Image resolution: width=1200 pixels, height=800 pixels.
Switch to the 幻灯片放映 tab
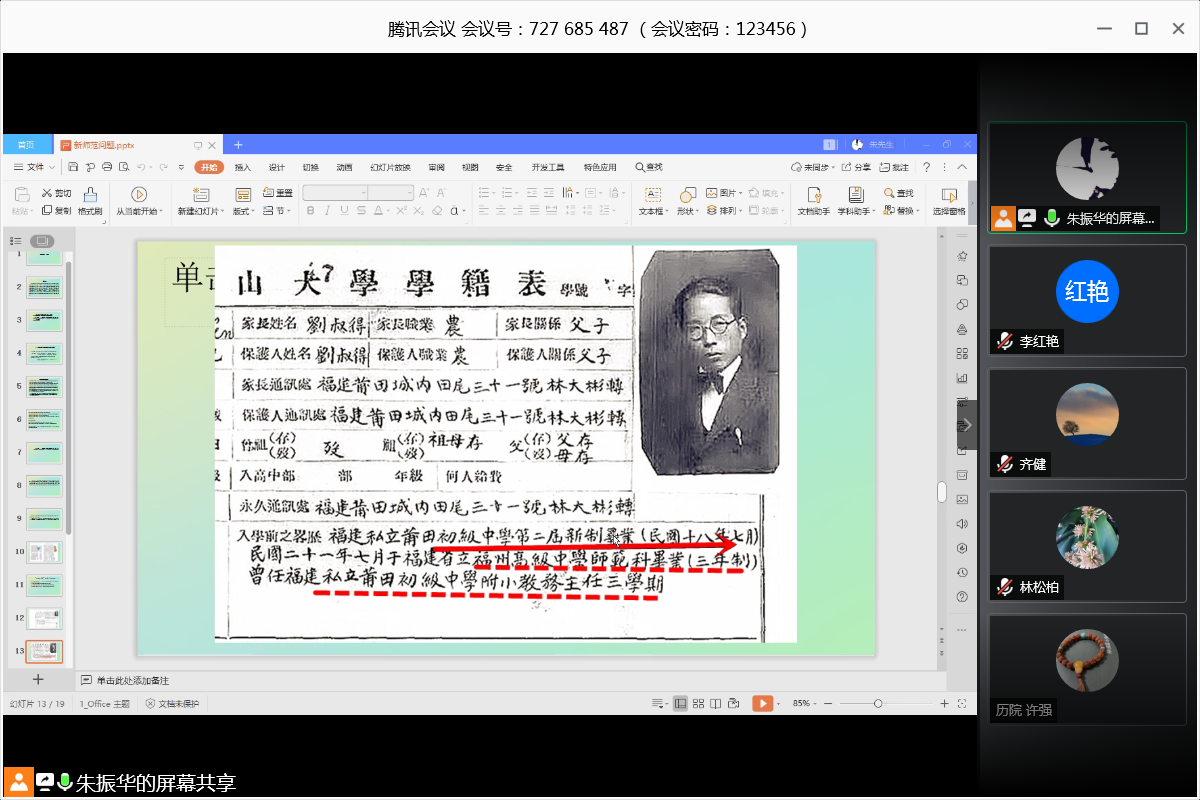tap(390, 167)
